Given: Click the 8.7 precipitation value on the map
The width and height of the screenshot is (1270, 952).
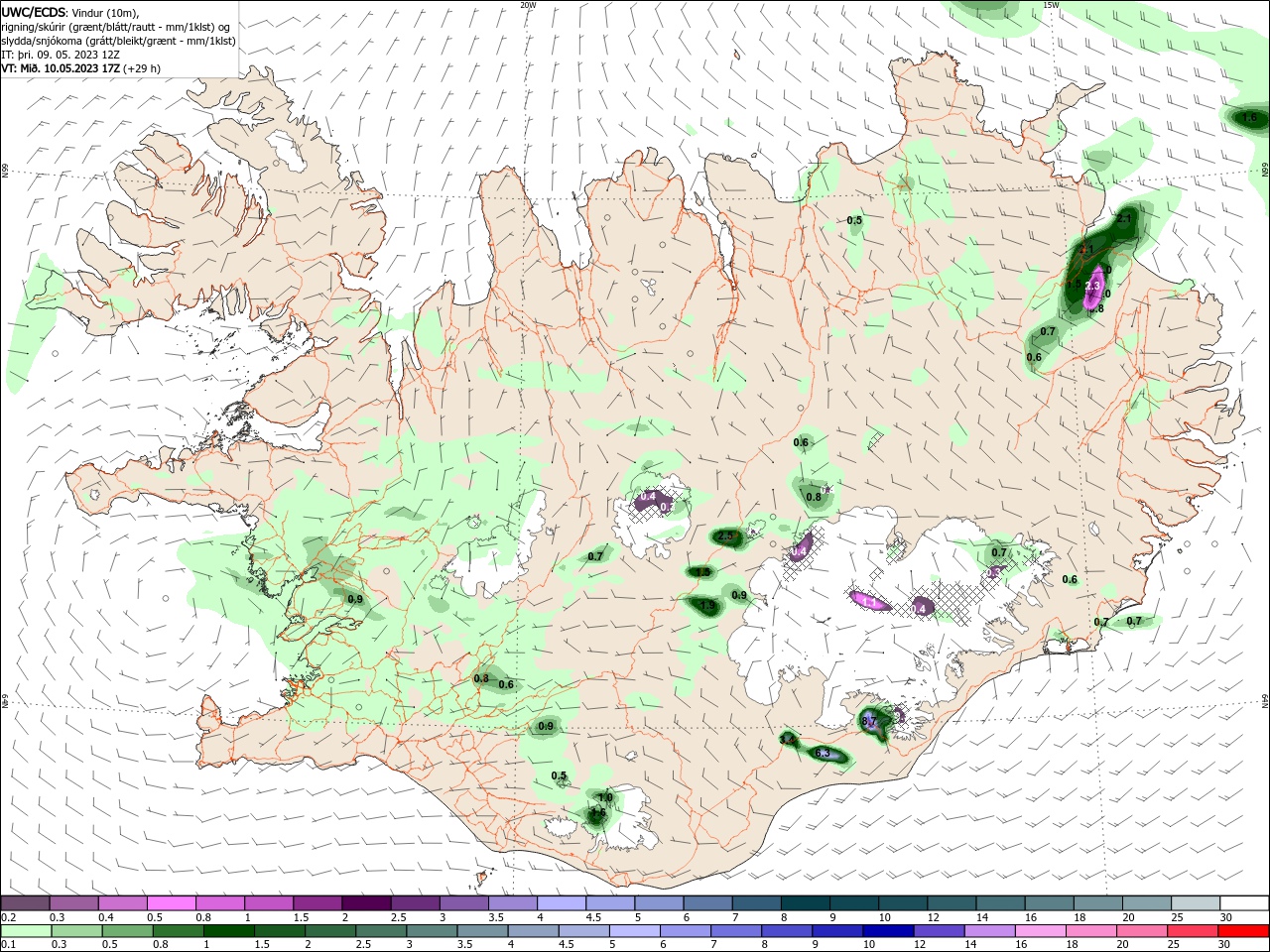Looking at the screenshot, I should point(870,722).
